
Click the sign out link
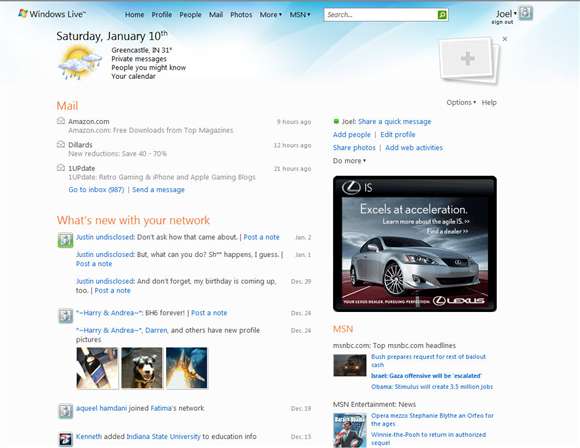(x=502, y=22)
